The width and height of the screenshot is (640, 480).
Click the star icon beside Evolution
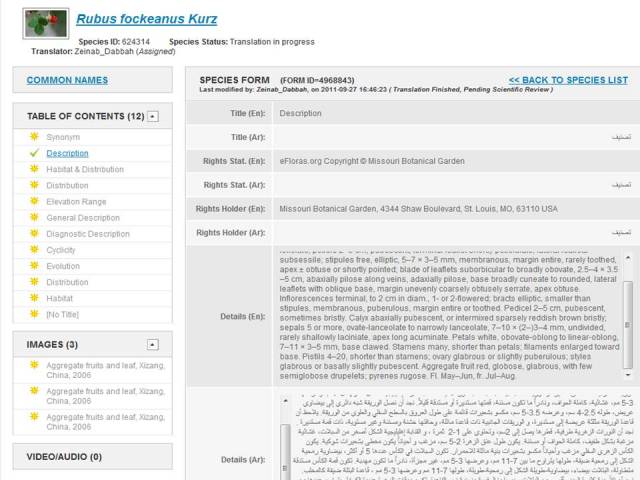[x=34, y=265]
